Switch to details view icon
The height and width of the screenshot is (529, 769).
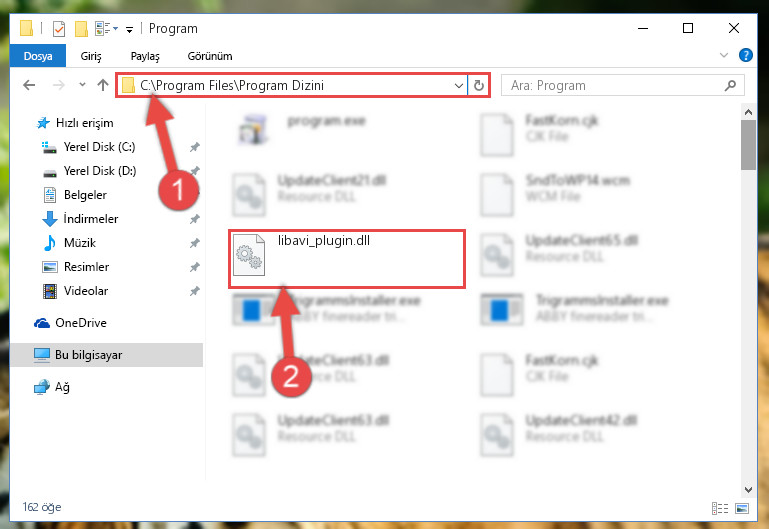tap(719, 508)
